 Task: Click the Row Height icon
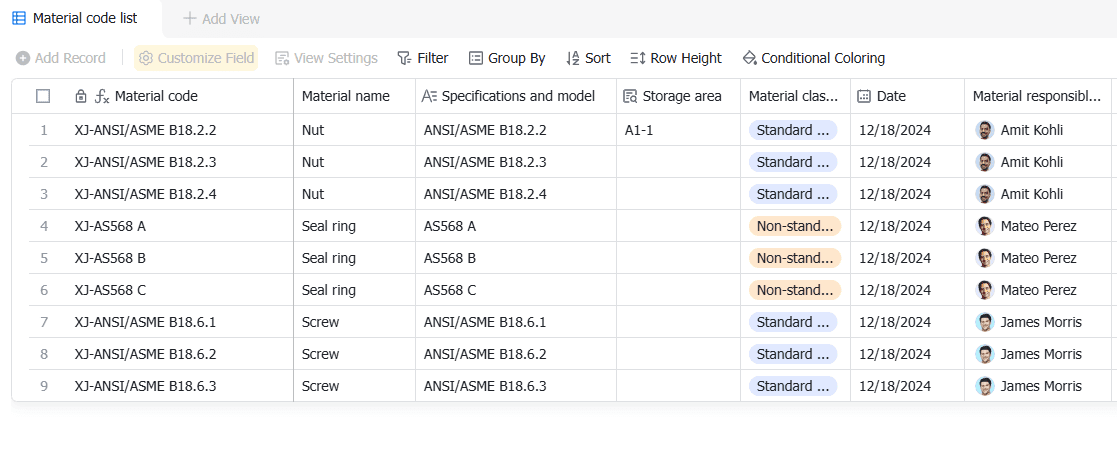tap(638, 58)
